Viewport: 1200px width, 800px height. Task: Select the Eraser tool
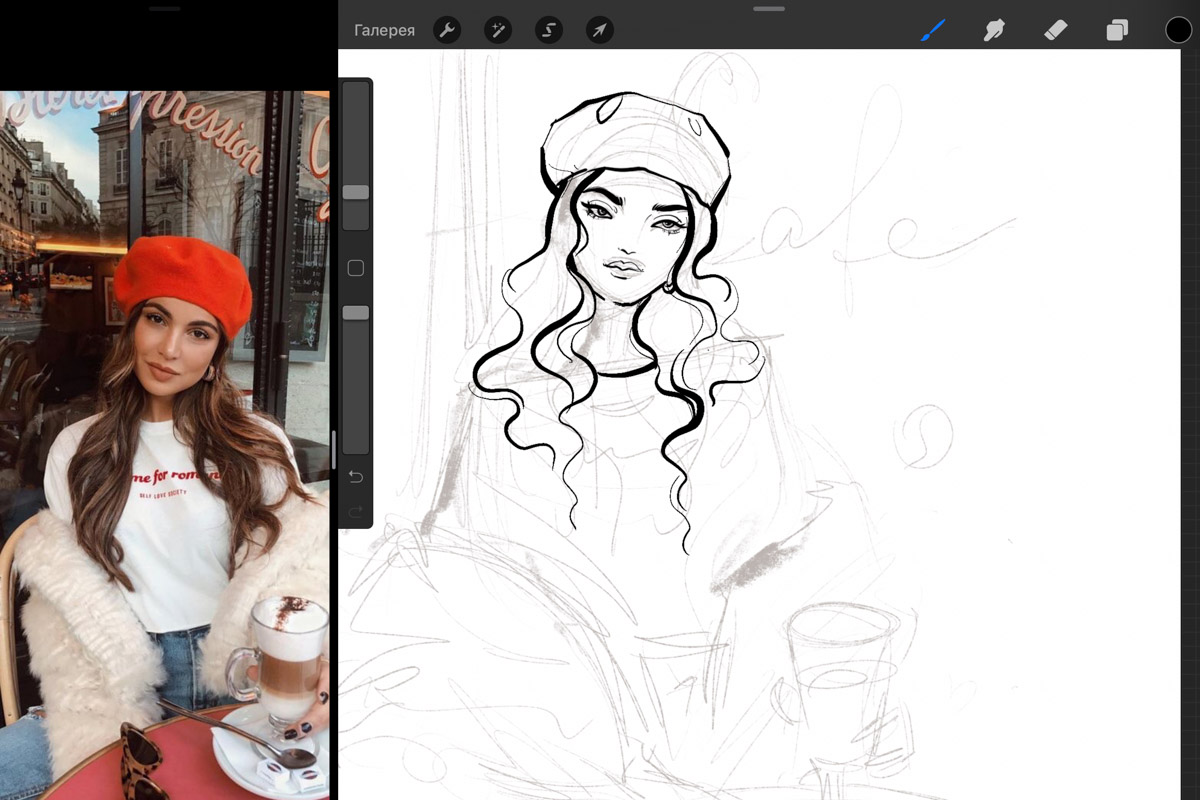point(1055,30)
